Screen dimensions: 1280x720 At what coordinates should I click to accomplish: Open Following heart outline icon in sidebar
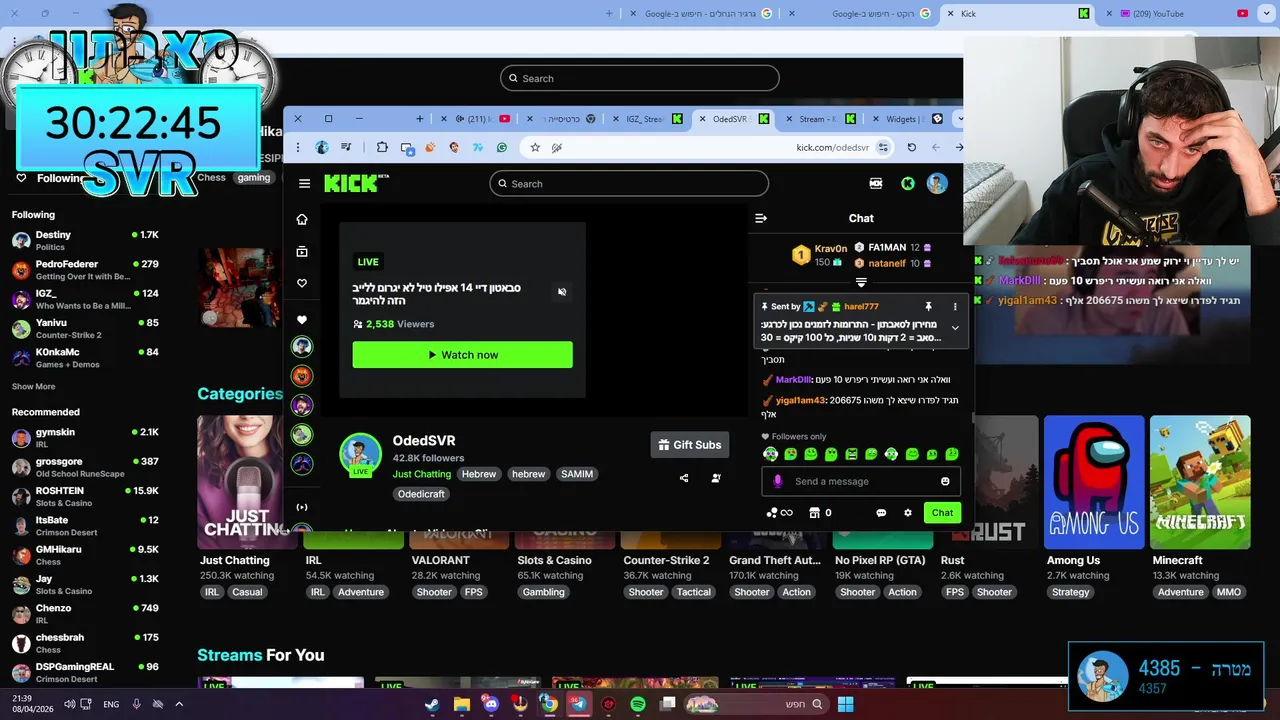coord(302,283)
